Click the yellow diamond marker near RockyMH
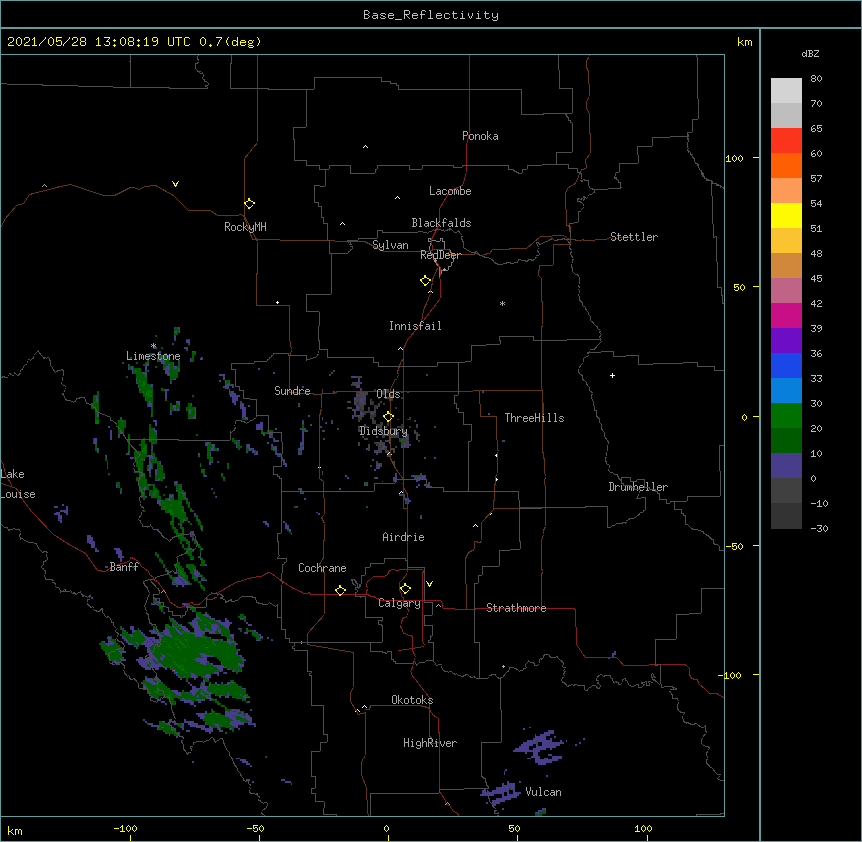 click(249, 204)
